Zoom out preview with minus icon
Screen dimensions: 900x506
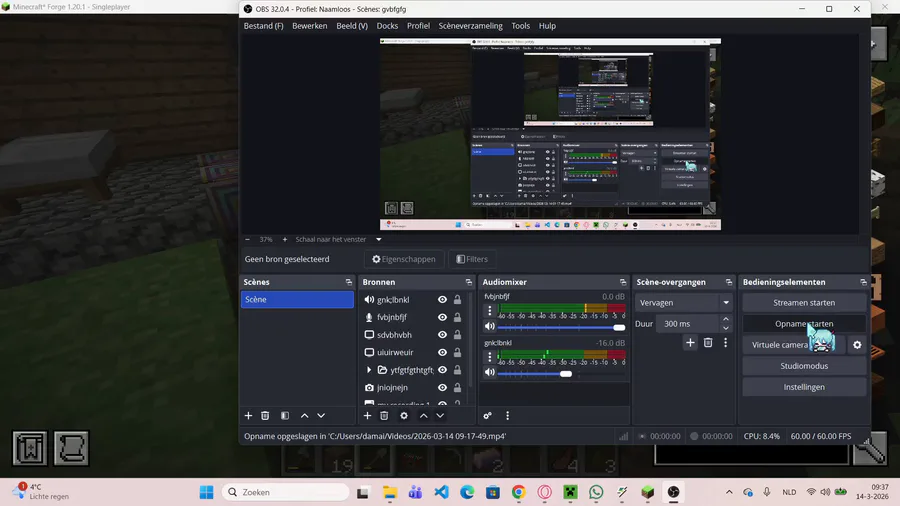coord(247,239)
